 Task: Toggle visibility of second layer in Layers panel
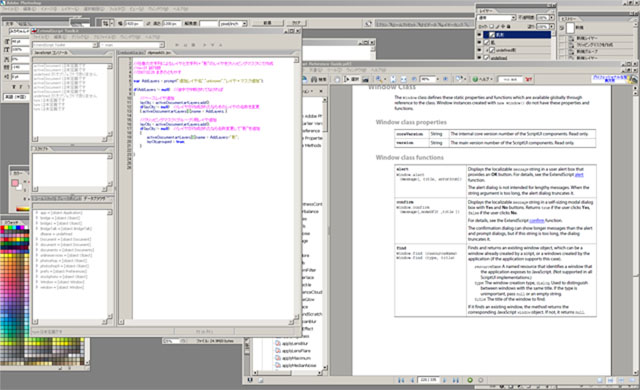click(480, 42)
